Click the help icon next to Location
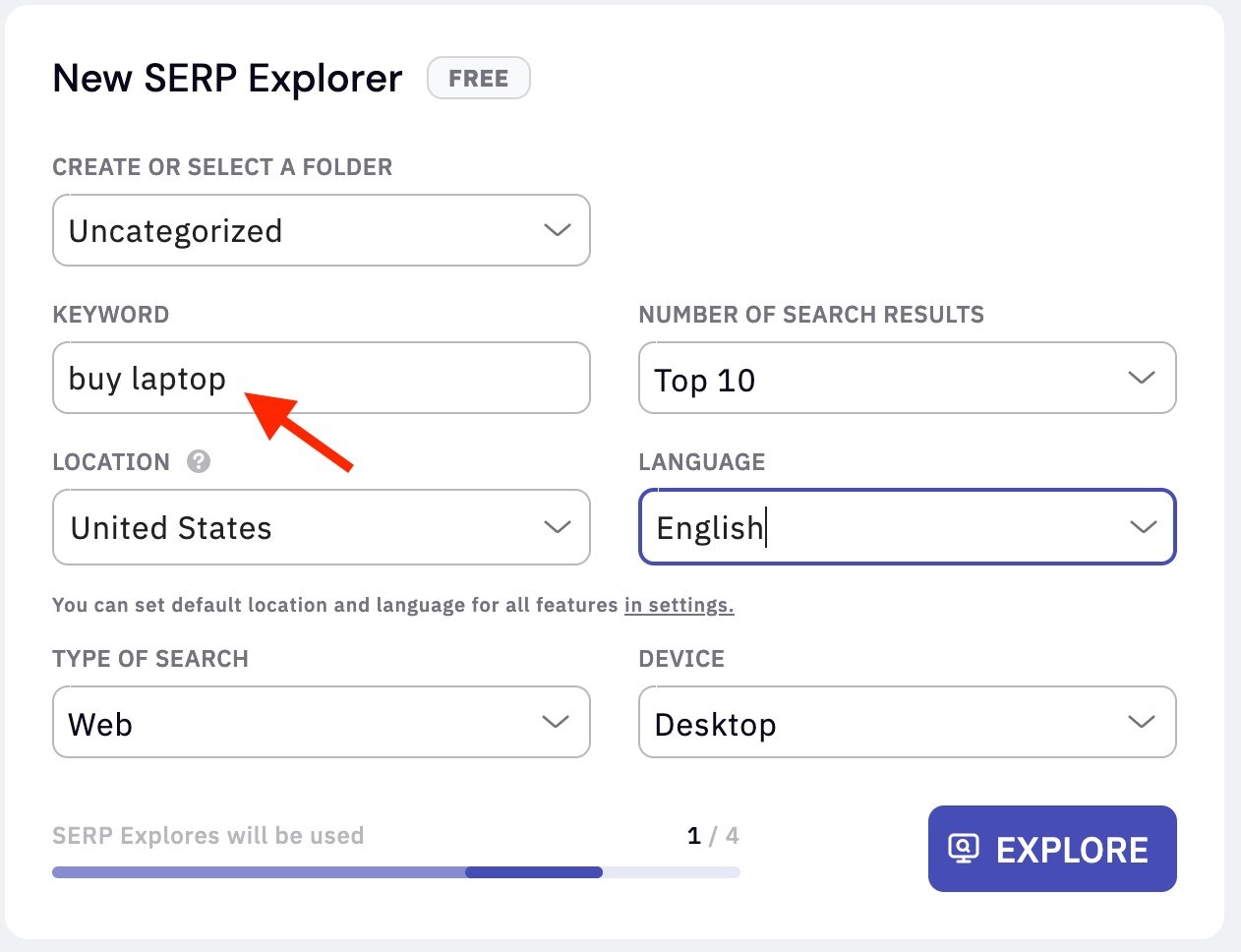Viewport: 1241px width, 952px height. coord(199,461)
